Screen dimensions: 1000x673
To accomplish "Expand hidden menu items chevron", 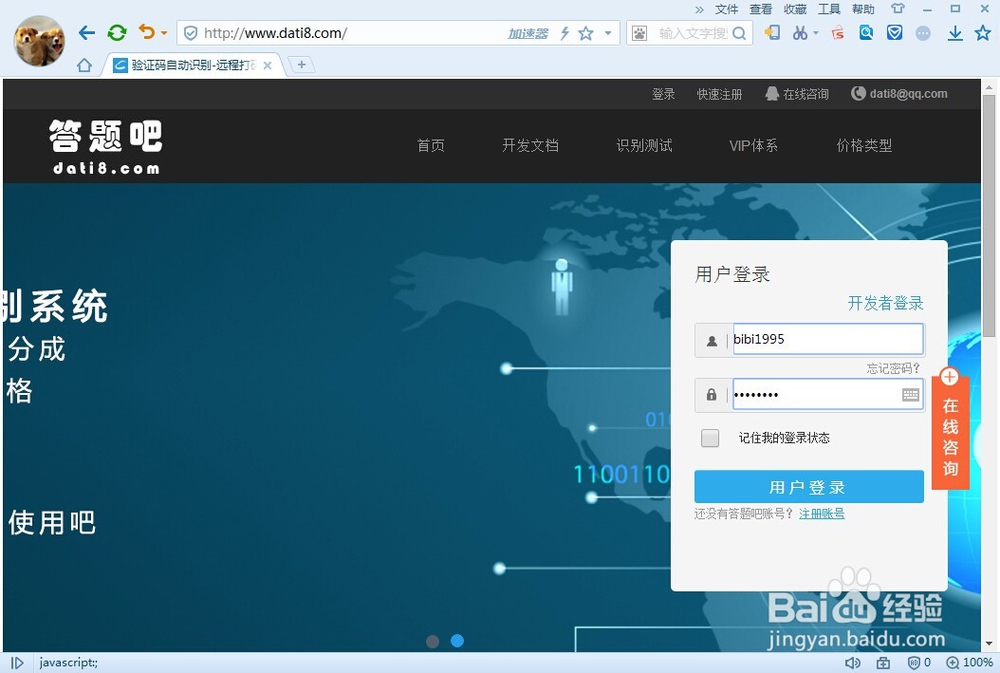I will tap(699, 10).
